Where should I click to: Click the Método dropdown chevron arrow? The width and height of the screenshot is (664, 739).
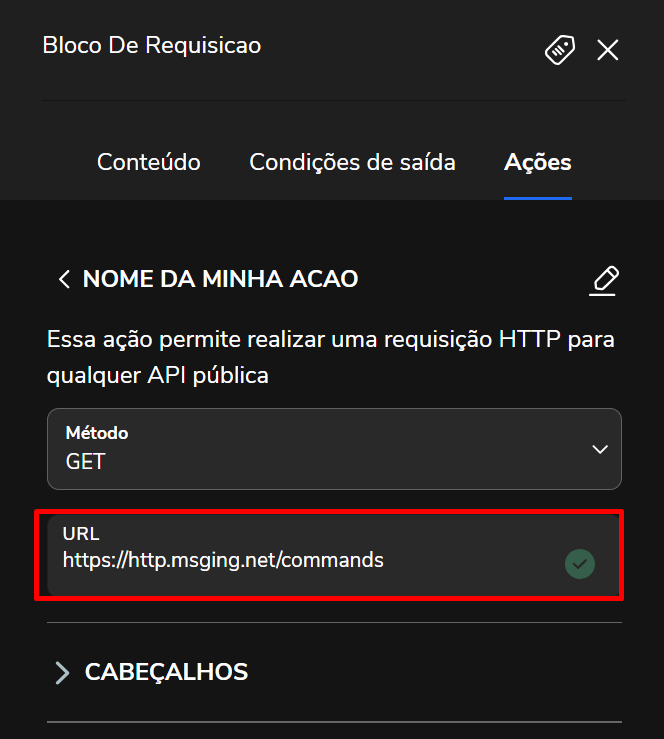pyautogui.click(x=600, y=449)
